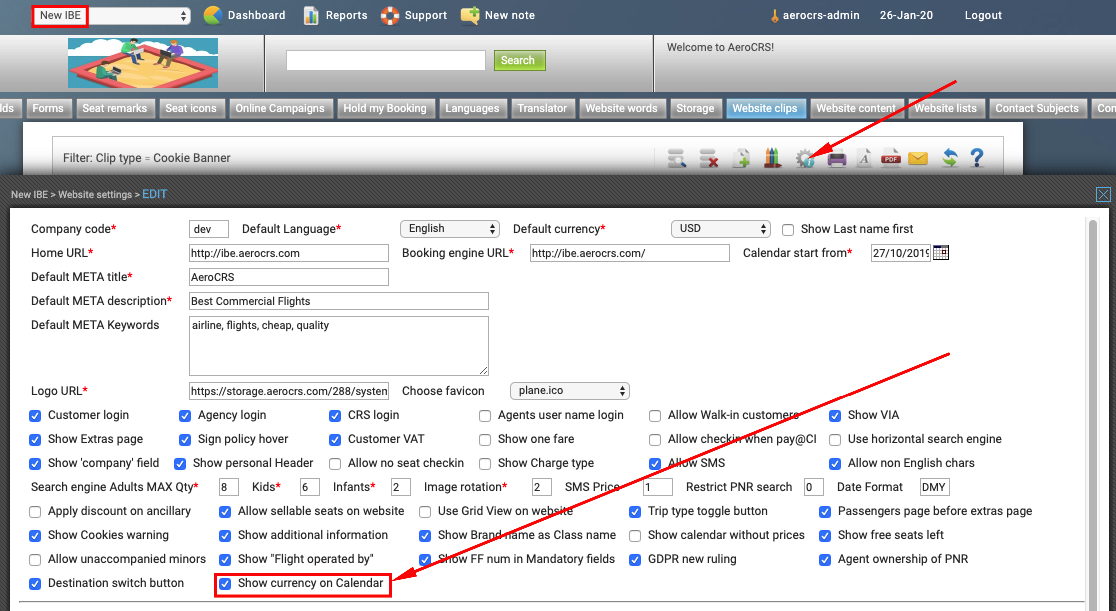Click the clear filter database icon
Image resolution: width=1116 pixels, height=611 pixels.
708,158
